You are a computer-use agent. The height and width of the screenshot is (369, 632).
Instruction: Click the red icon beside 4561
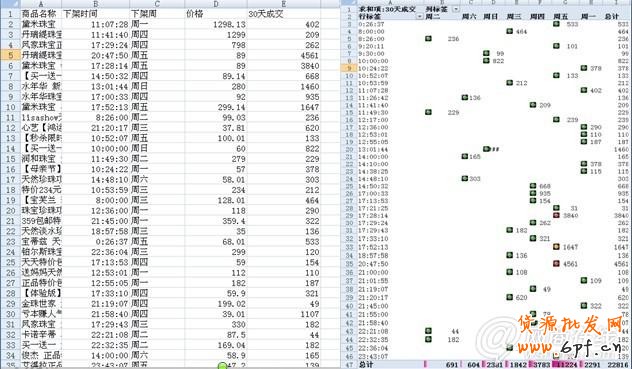[x=556, y=264]
